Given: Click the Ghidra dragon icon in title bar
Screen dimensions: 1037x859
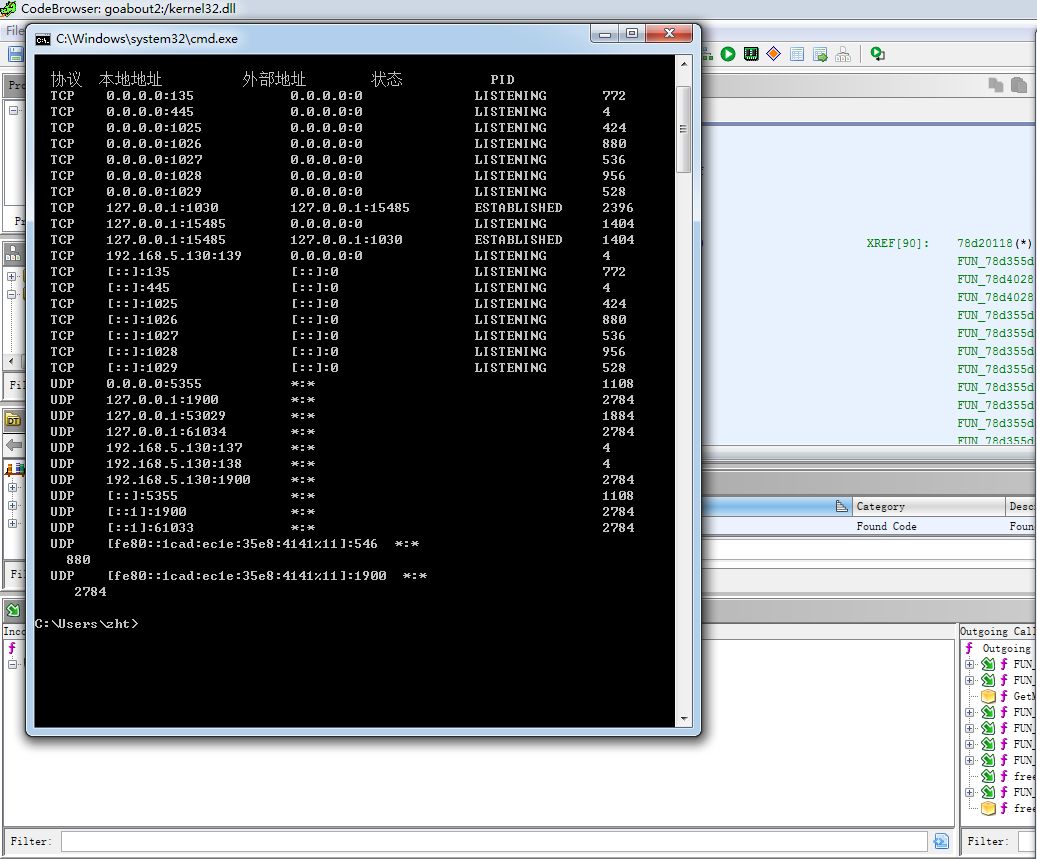Looking at the screenshot, I should tap(9, 9).
